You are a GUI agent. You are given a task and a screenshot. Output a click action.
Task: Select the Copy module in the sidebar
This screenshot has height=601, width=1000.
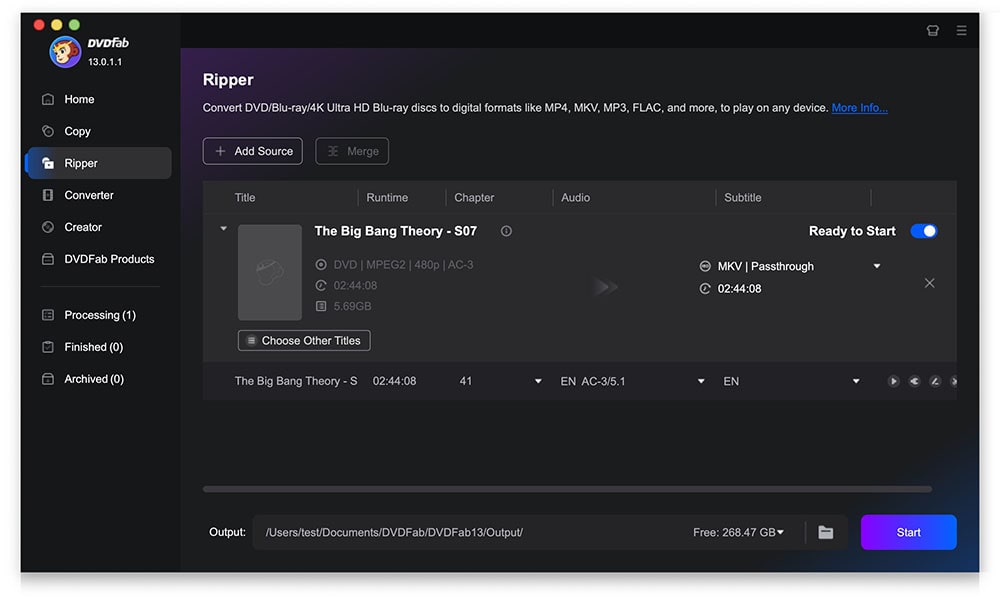point(75,131)
